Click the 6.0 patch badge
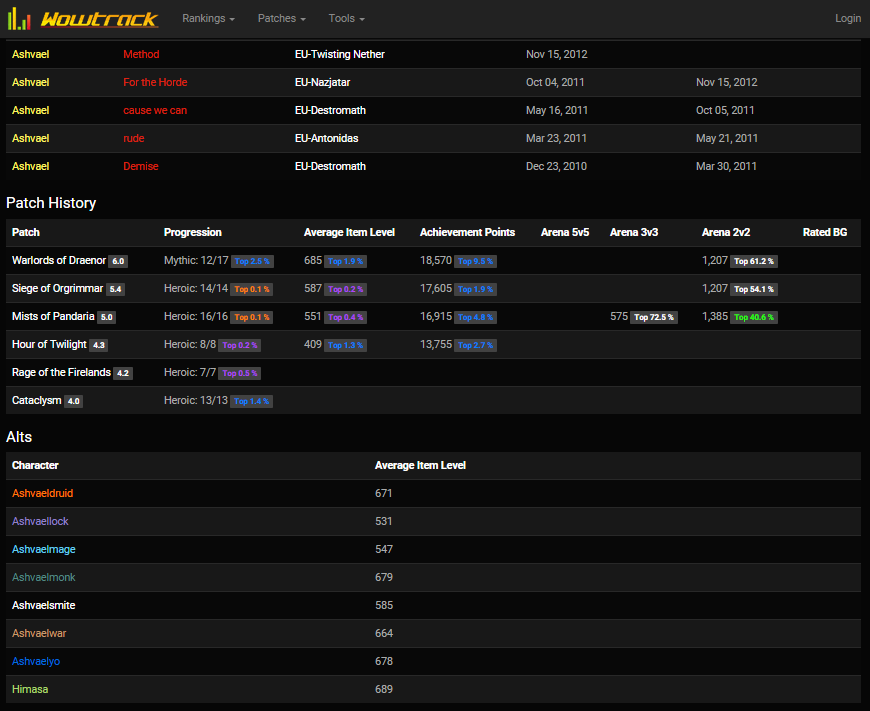Screen dimensions: 870x711 coord(118,261)
